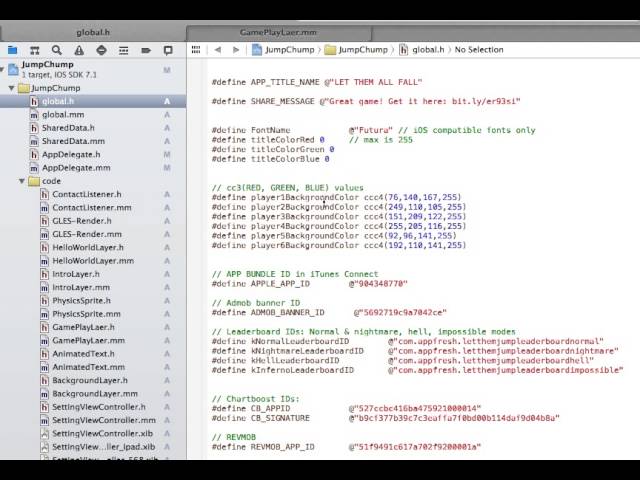Open AnimatedText.mm file
This screenshot has width=640, height=480.
[x=89, y=367]
